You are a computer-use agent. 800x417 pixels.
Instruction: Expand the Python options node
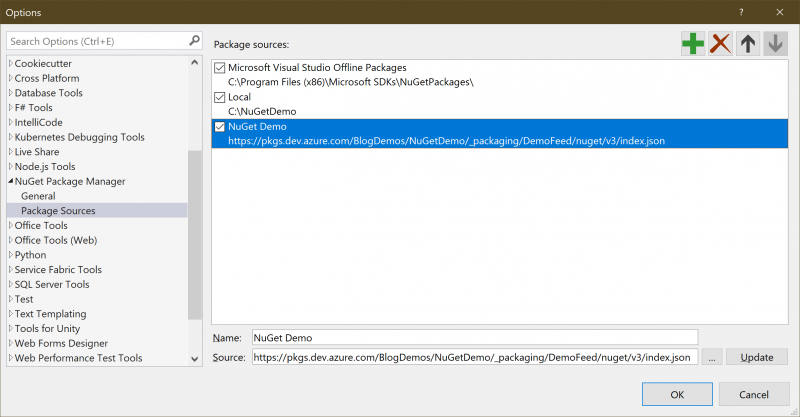click(x=11, y=255)
